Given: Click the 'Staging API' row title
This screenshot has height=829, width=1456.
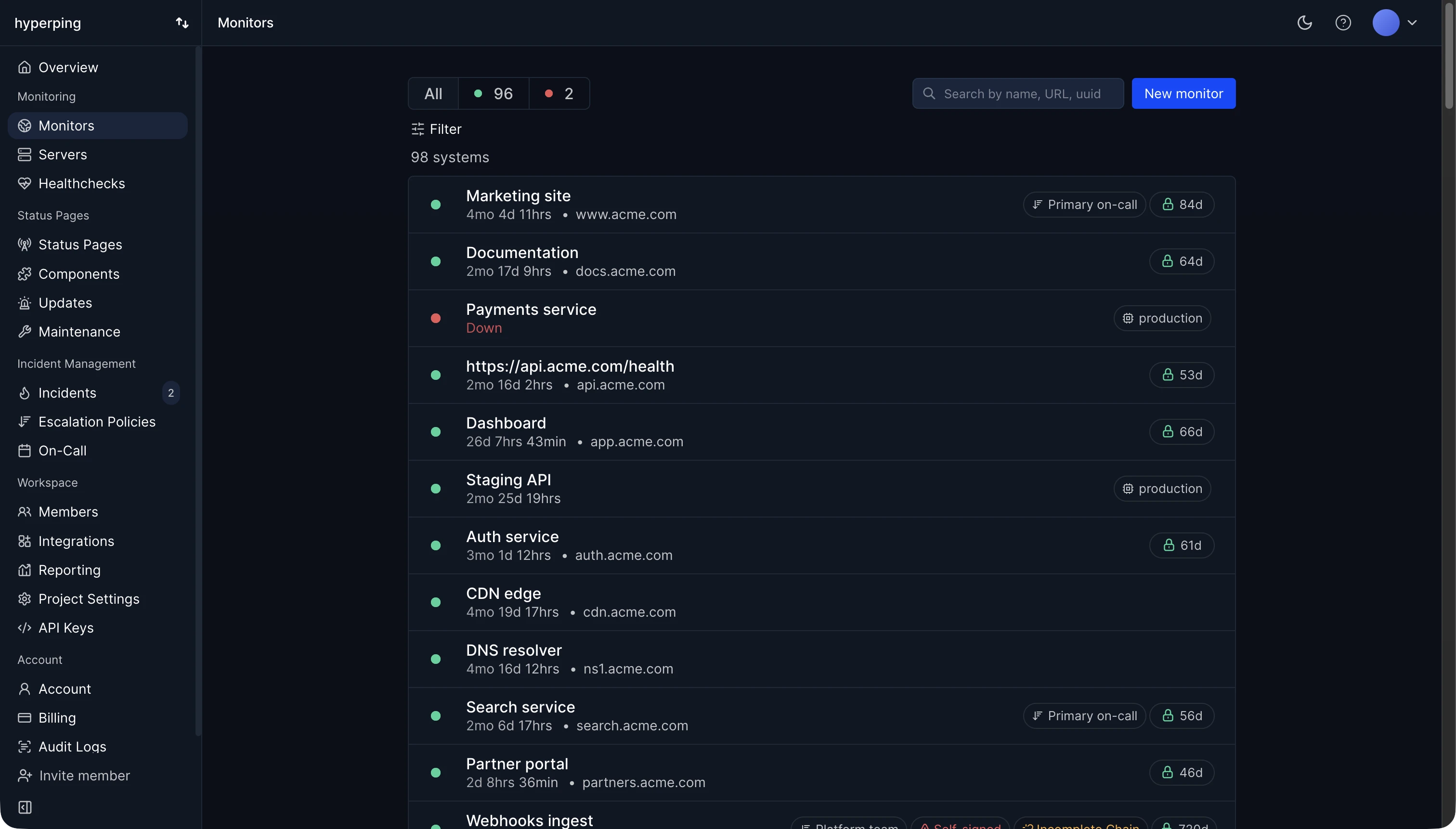Looking at the screenshot, I should point(508,480).
